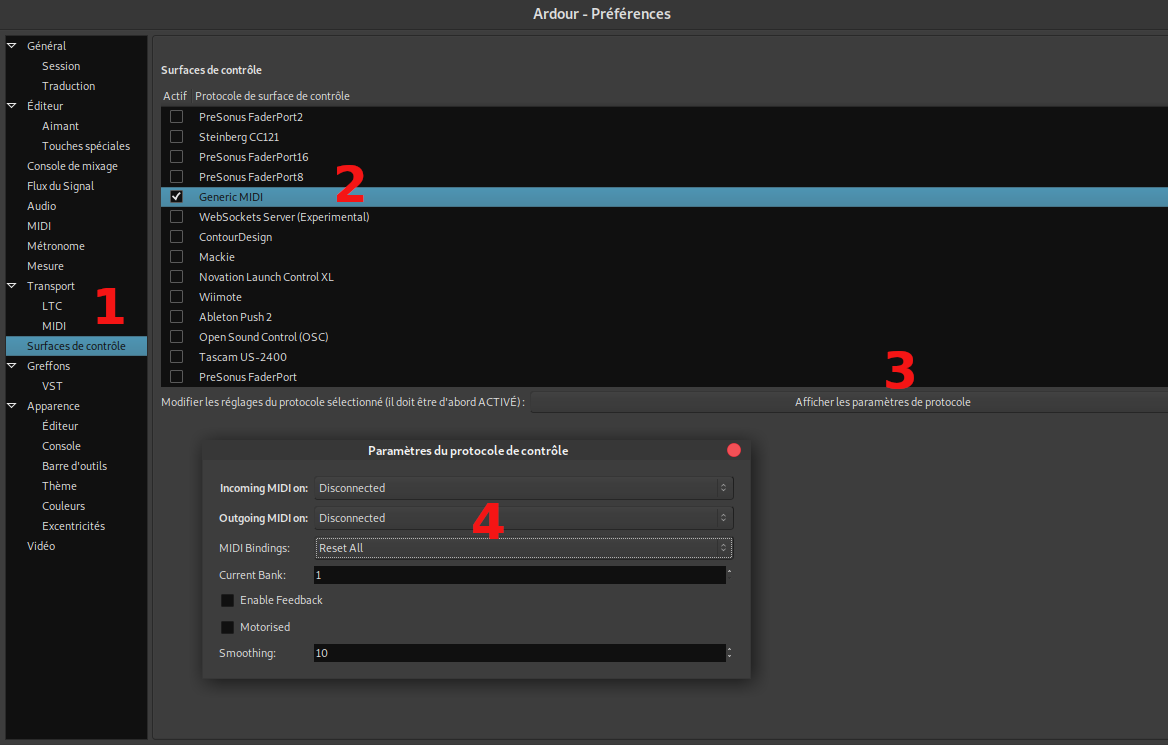Check the Tascam US-2400 box
The image size is (1168, 745).
coord(177,357)
